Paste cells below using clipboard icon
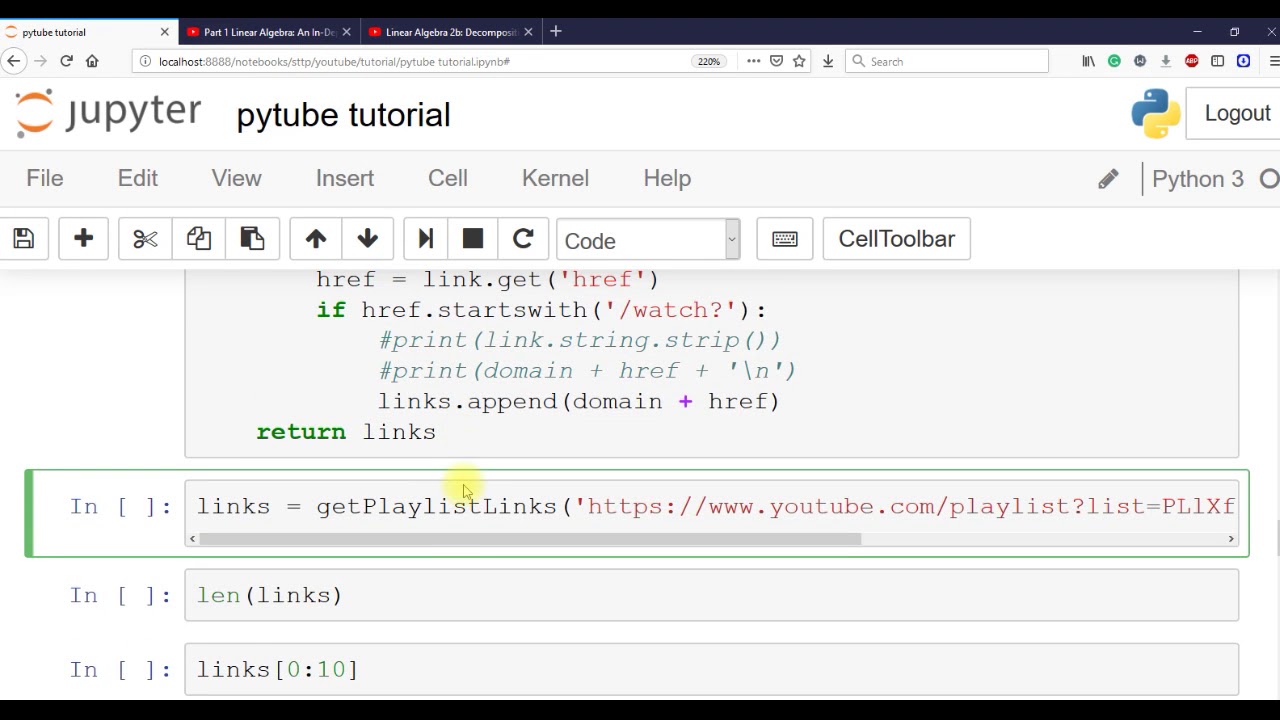 (x=252, y=239)
